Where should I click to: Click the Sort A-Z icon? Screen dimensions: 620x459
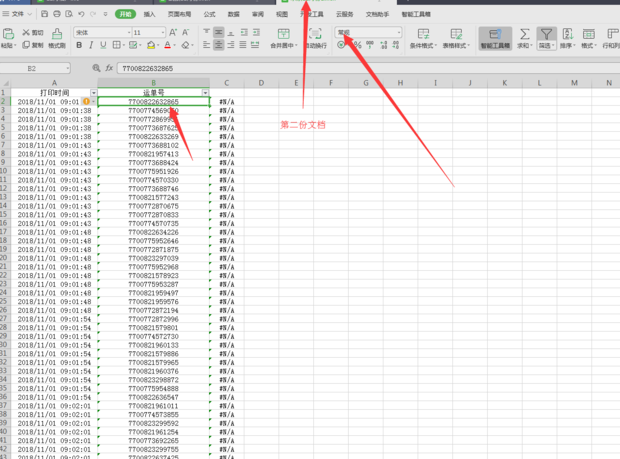[568, 34]
